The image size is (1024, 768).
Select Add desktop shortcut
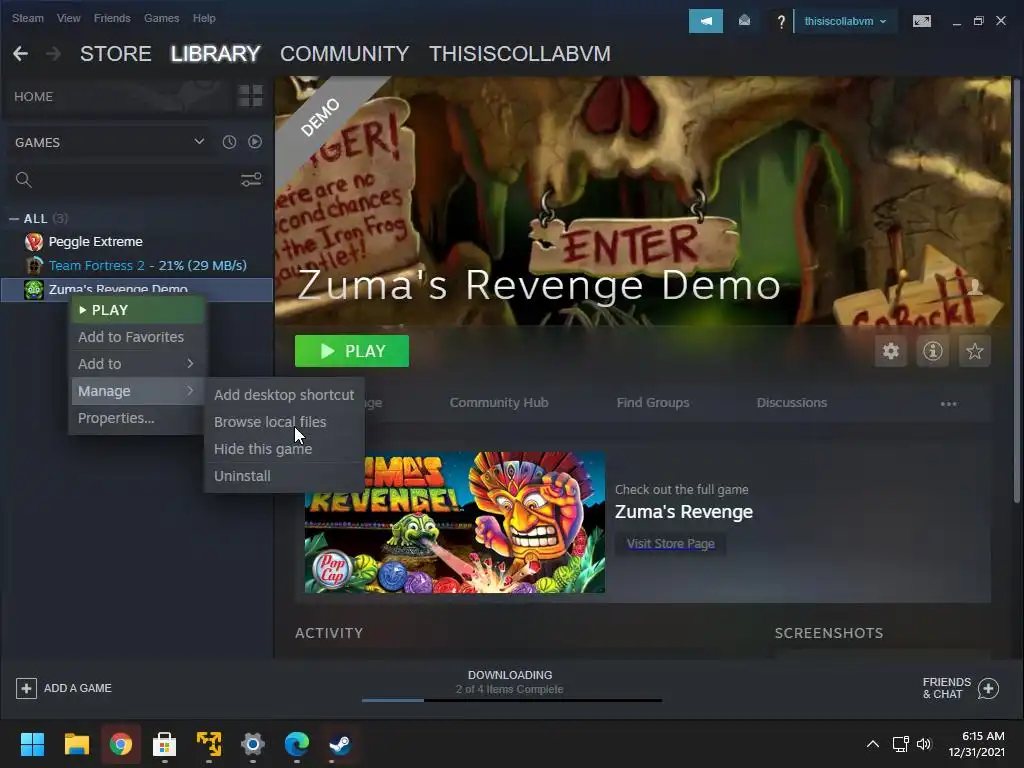pyautogui.click(x=284, y=395)
